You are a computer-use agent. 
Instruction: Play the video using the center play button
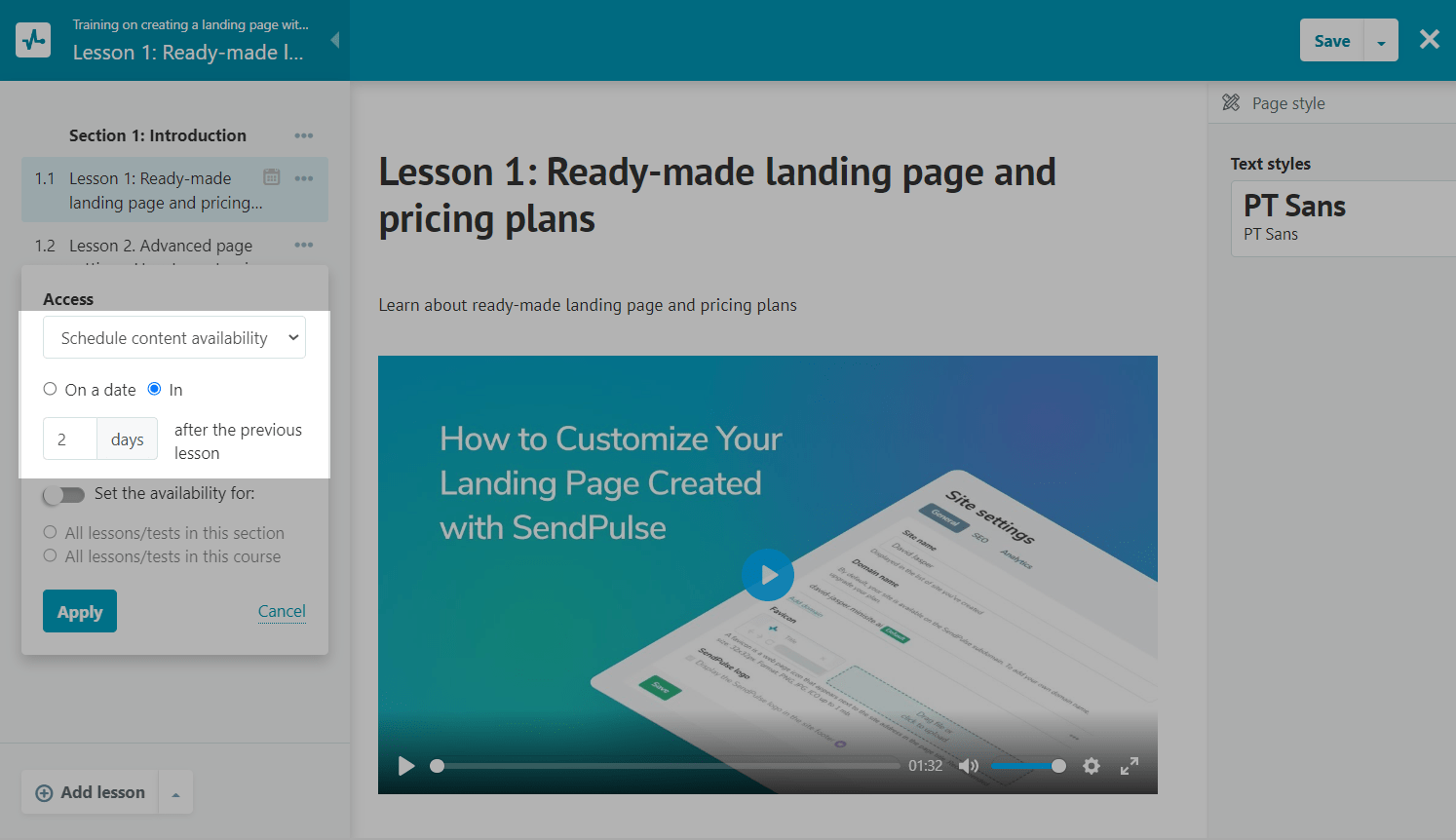pyautogui.click(x=768, y=575)
